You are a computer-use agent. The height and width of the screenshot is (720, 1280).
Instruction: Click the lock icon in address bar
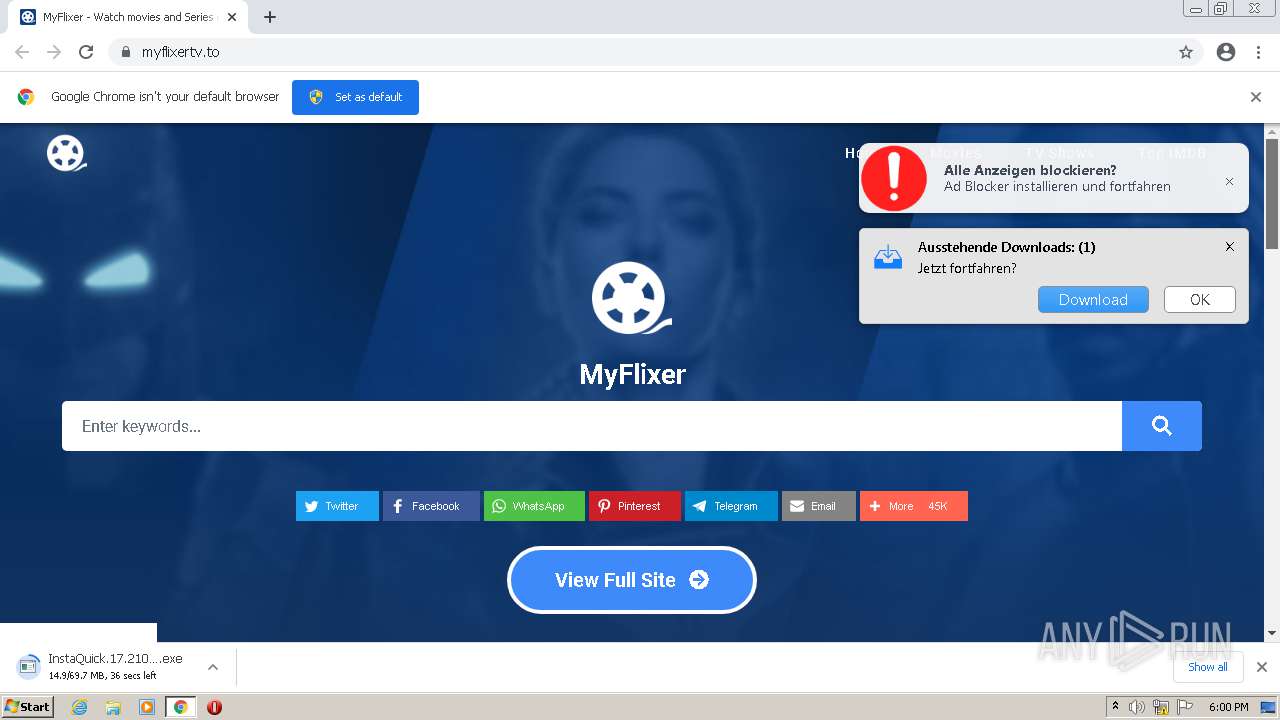[125, 52]
